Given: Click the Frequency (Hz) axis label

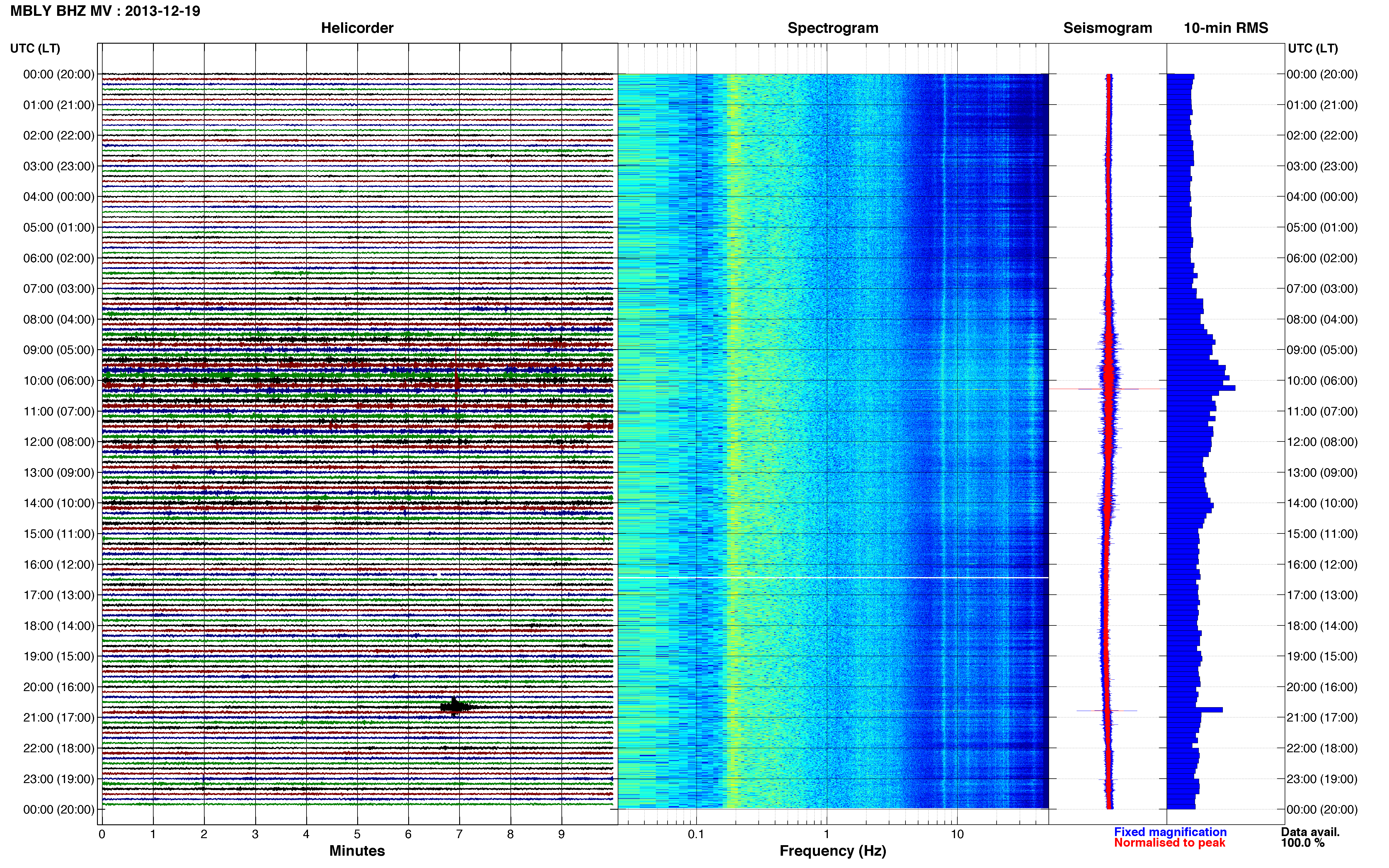Looking at the screenshot, I should (x=833, y=851).
